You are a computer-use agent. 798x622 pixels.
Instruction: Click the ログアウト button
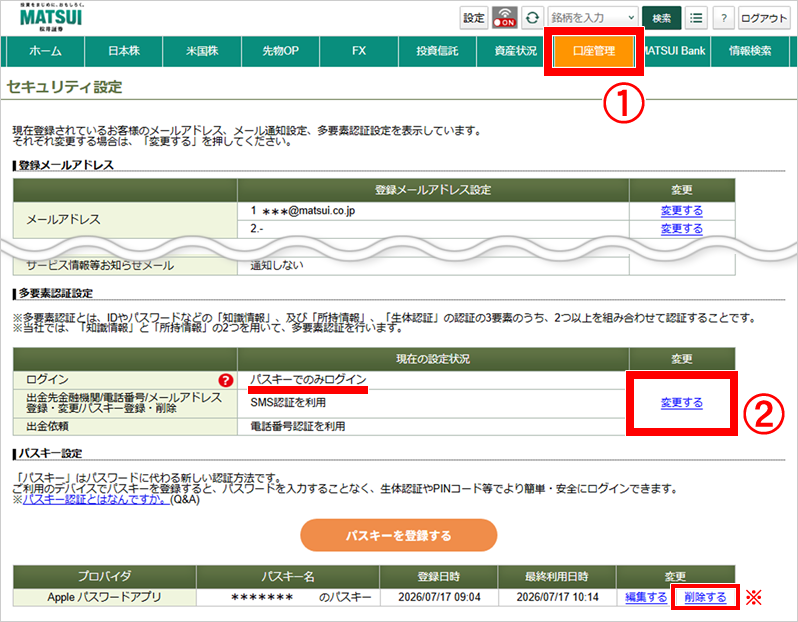[x=763, y=18]
